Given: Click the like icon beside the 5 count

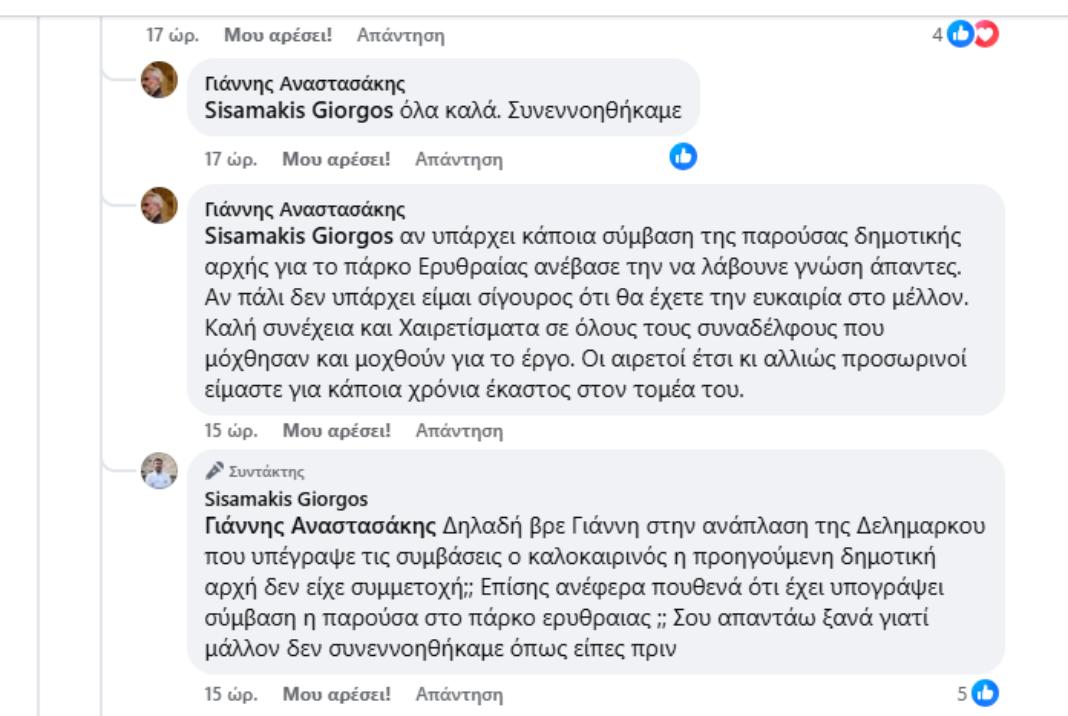Looking at the screenshot, I should pyautogui.click(x=985, y=693).
